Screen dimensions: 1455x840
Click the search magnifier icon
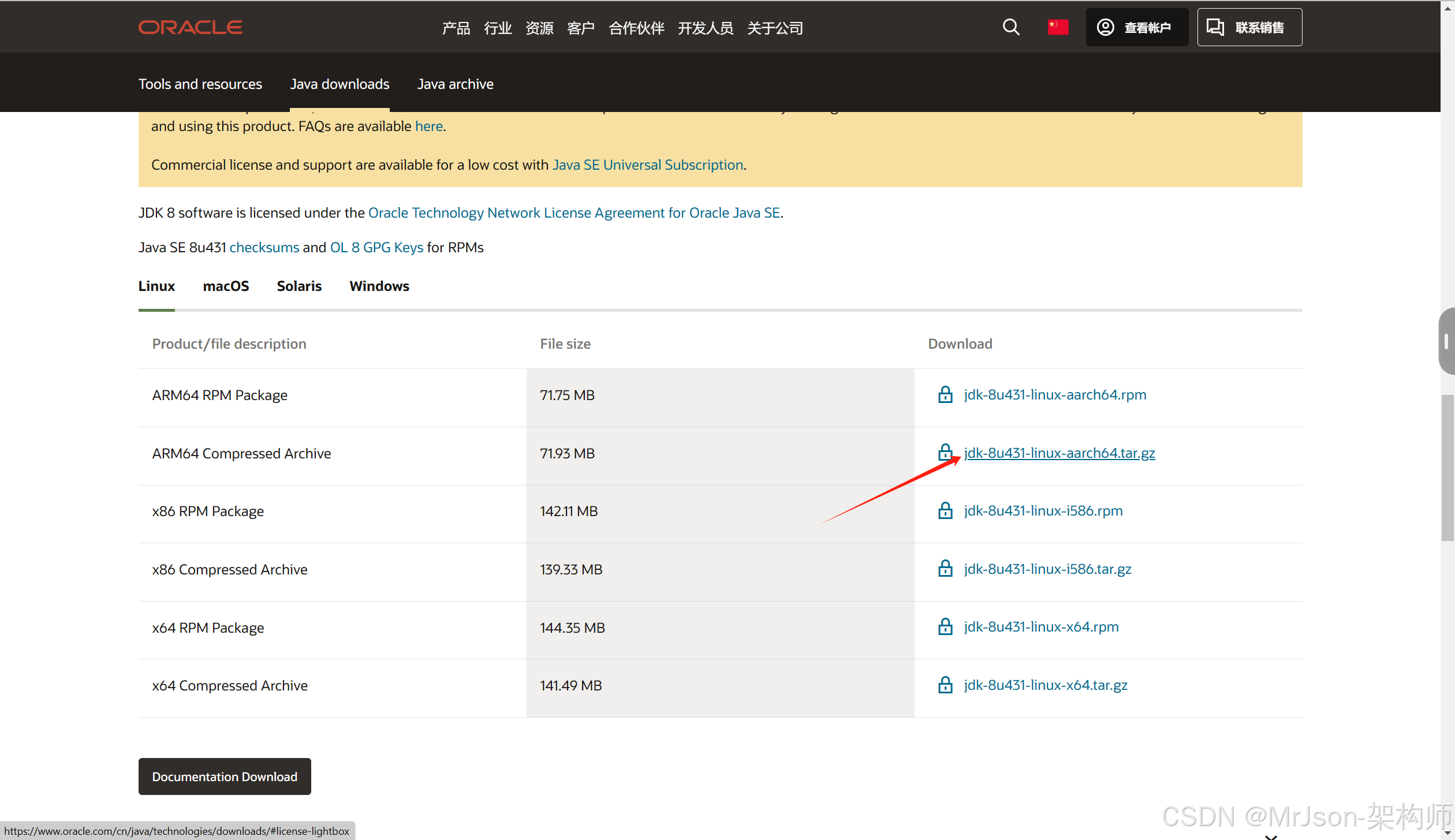(1010, 27)
